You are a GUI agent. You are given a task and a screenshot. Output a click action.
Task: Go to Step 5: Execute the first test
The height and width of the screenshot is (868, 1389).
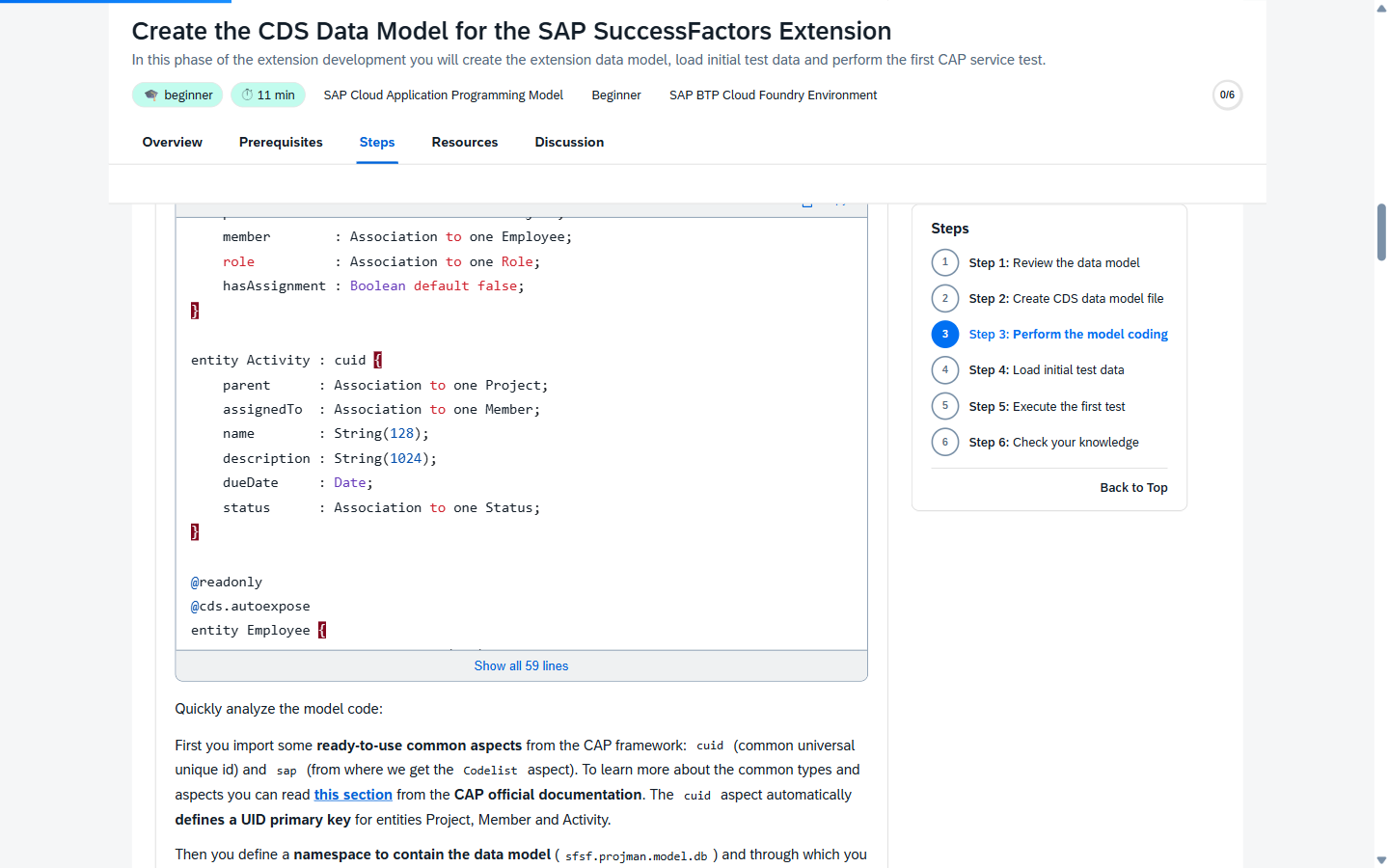pos(1047,406)
